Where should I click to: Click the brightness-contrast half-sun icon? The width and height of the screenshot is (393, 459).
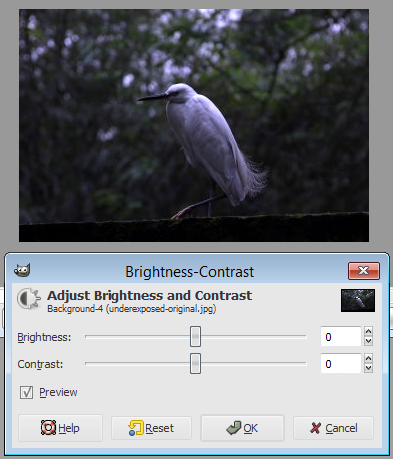29,298
